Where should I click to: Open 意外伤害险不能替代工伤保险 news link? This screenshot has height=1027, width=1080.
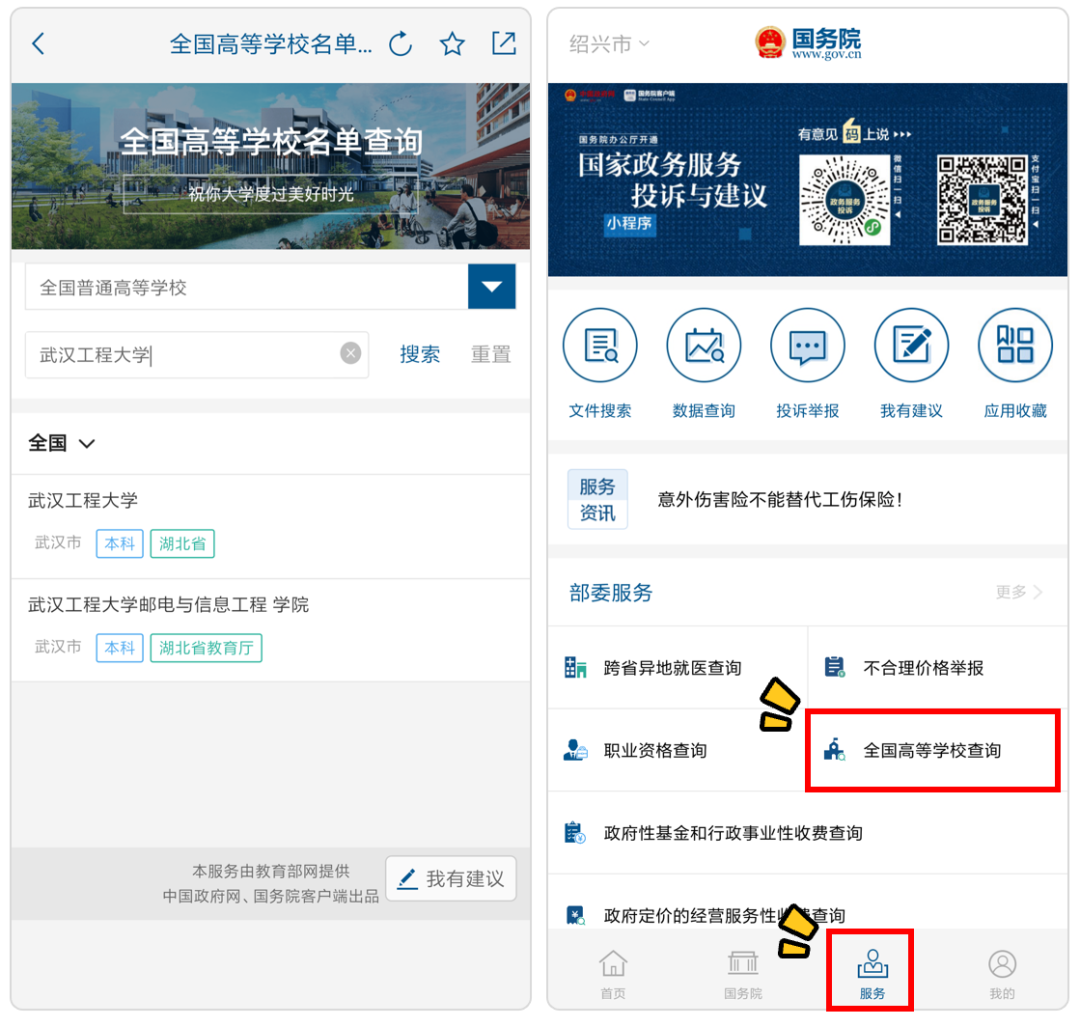point(780,499)
